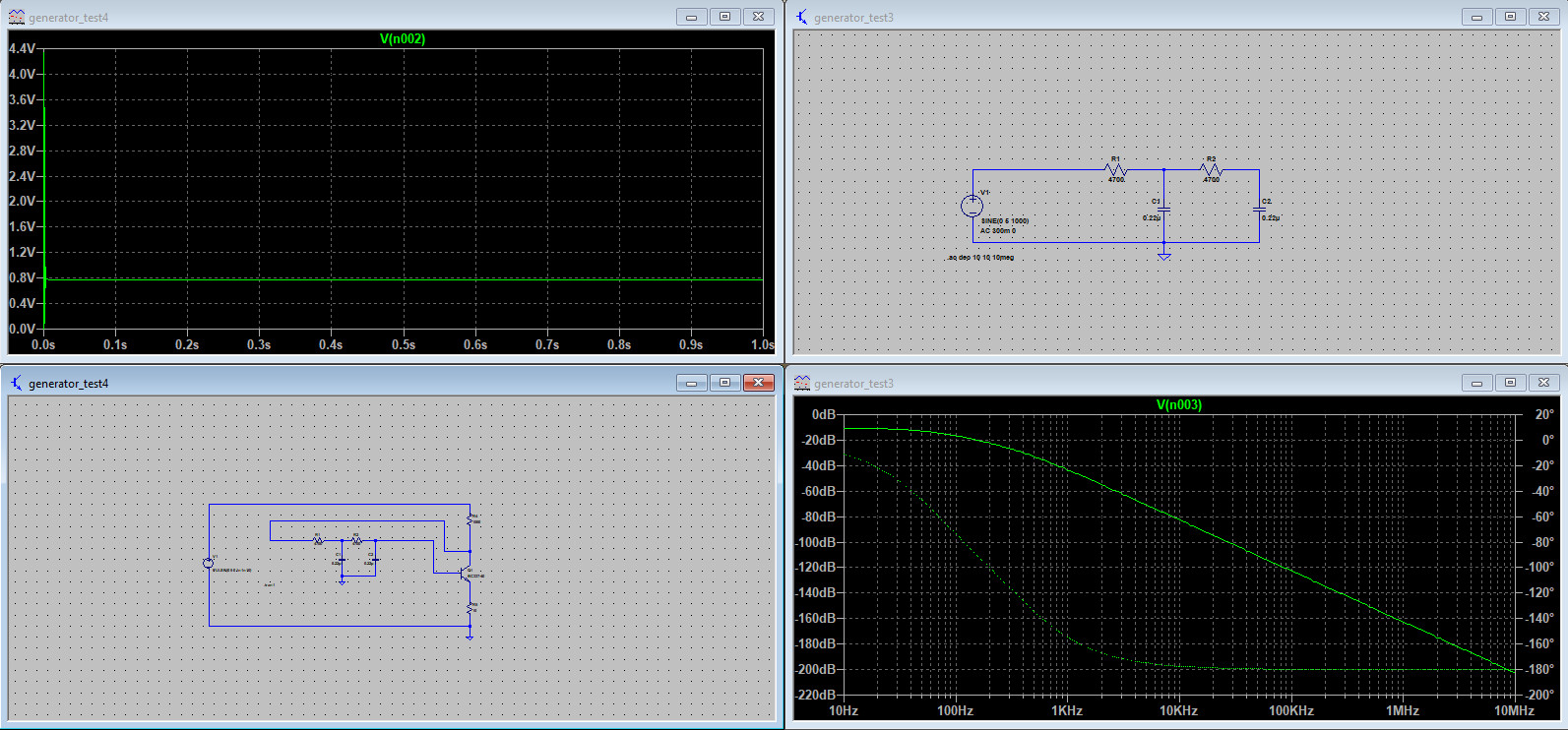Minimize the generator_test3 waveform window
Screen dimensions: 1568x730
coord(1477,383)
